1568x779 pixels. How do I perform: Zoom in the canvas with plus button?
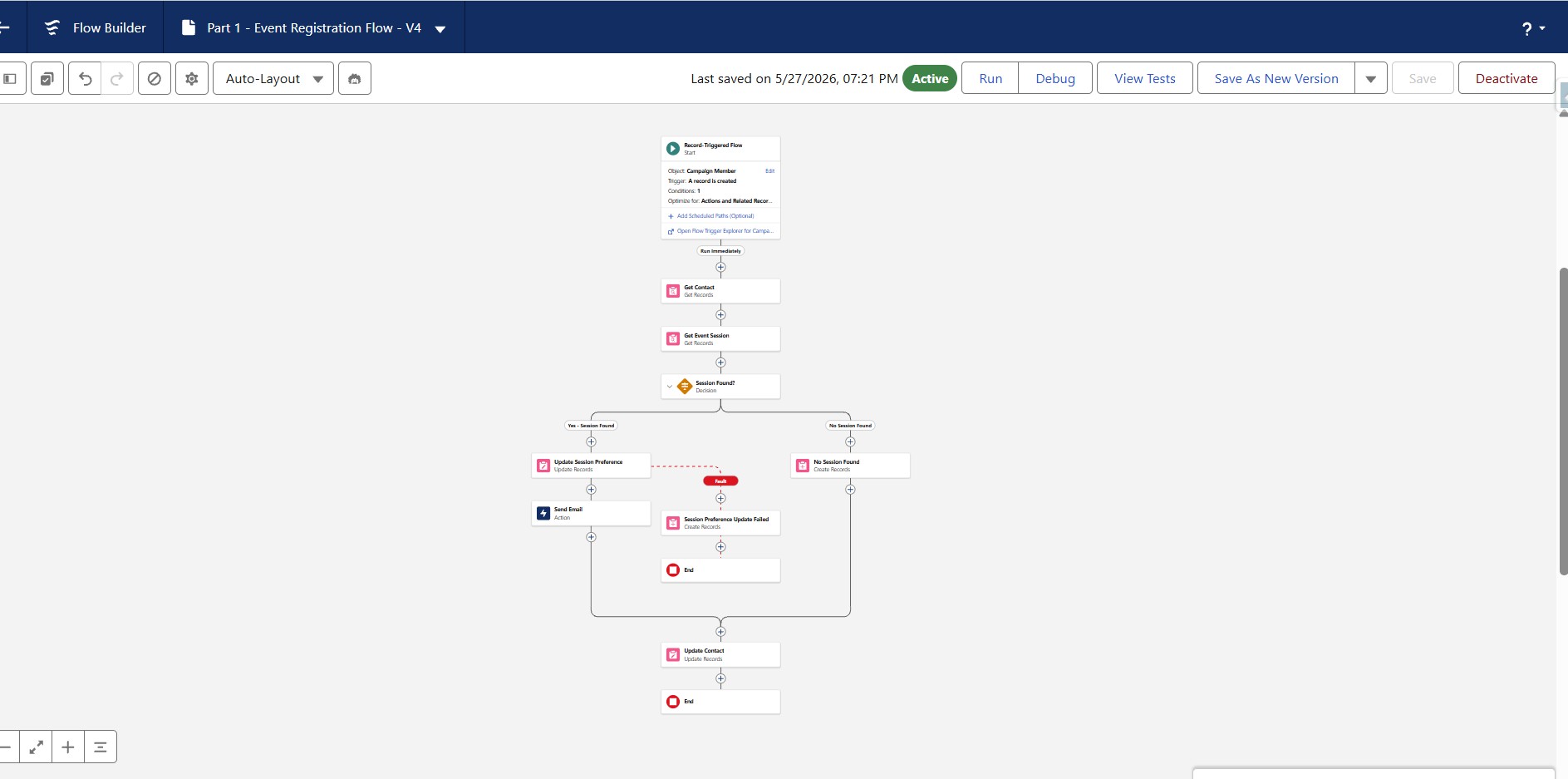pyautogui.click(x=68, y=747)
